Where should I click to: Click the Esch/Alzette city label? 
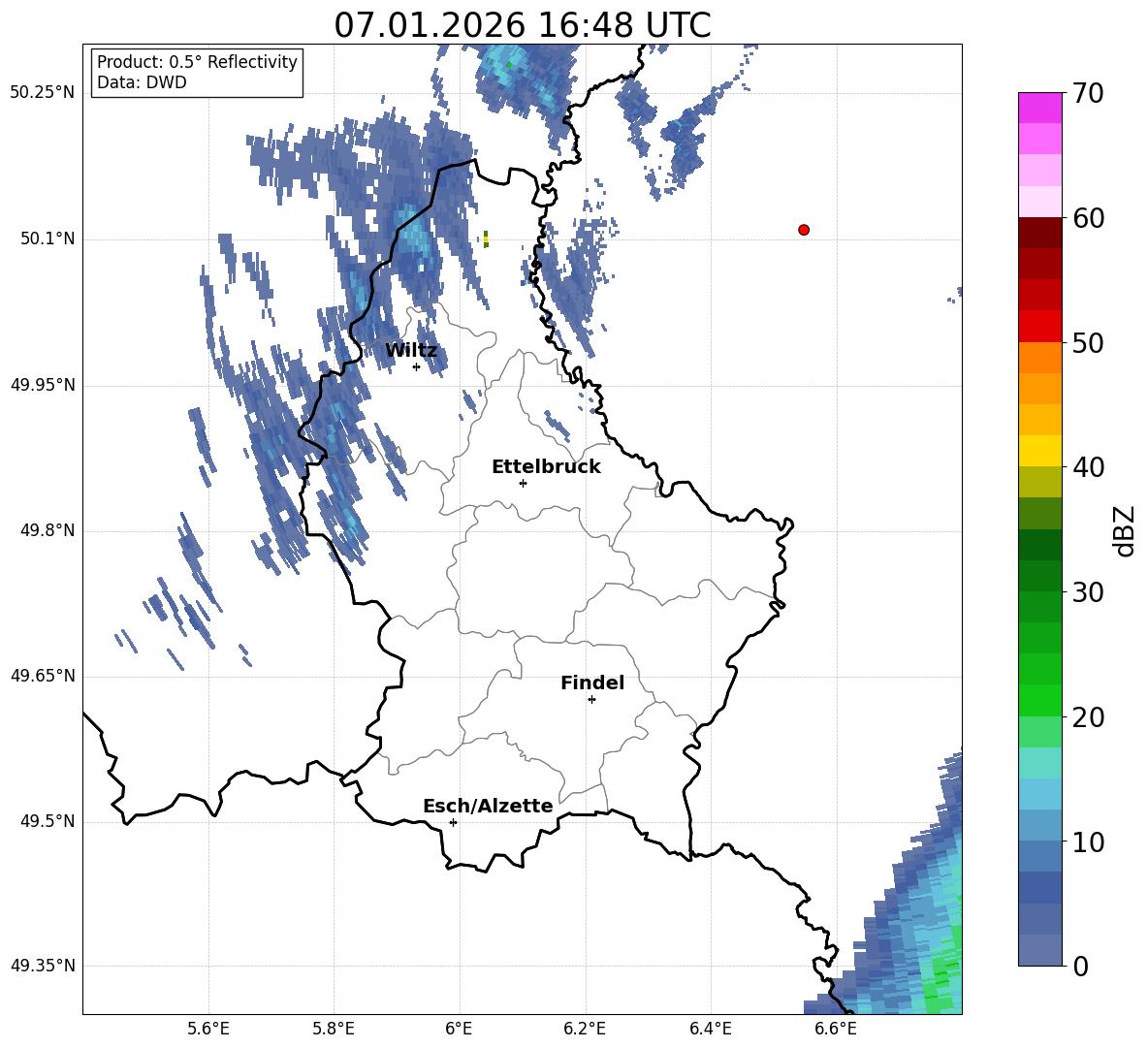[x=488, y=806]
